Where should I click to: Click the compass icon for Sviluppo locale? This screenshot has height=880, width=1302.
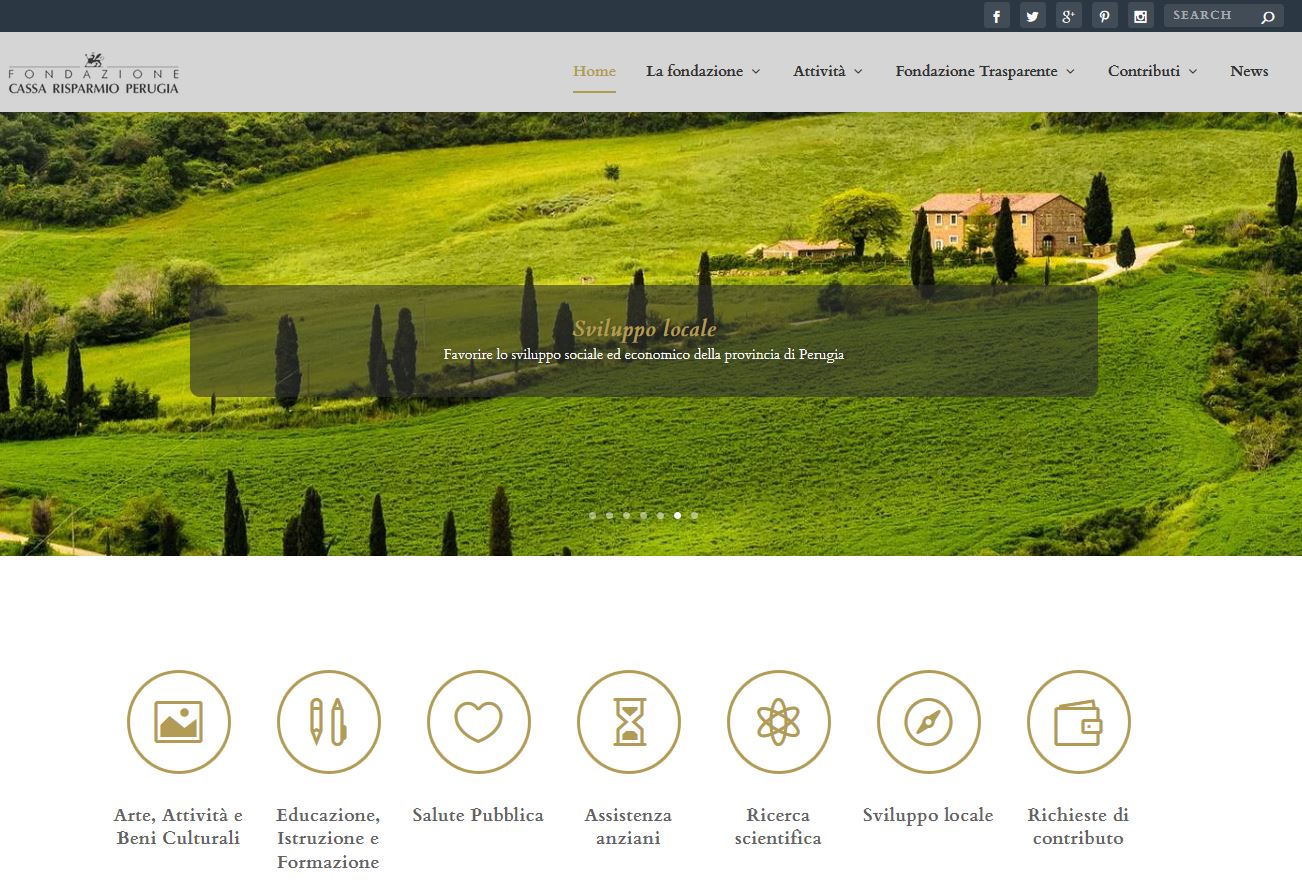pyautogui.click(x=929, y=722)
